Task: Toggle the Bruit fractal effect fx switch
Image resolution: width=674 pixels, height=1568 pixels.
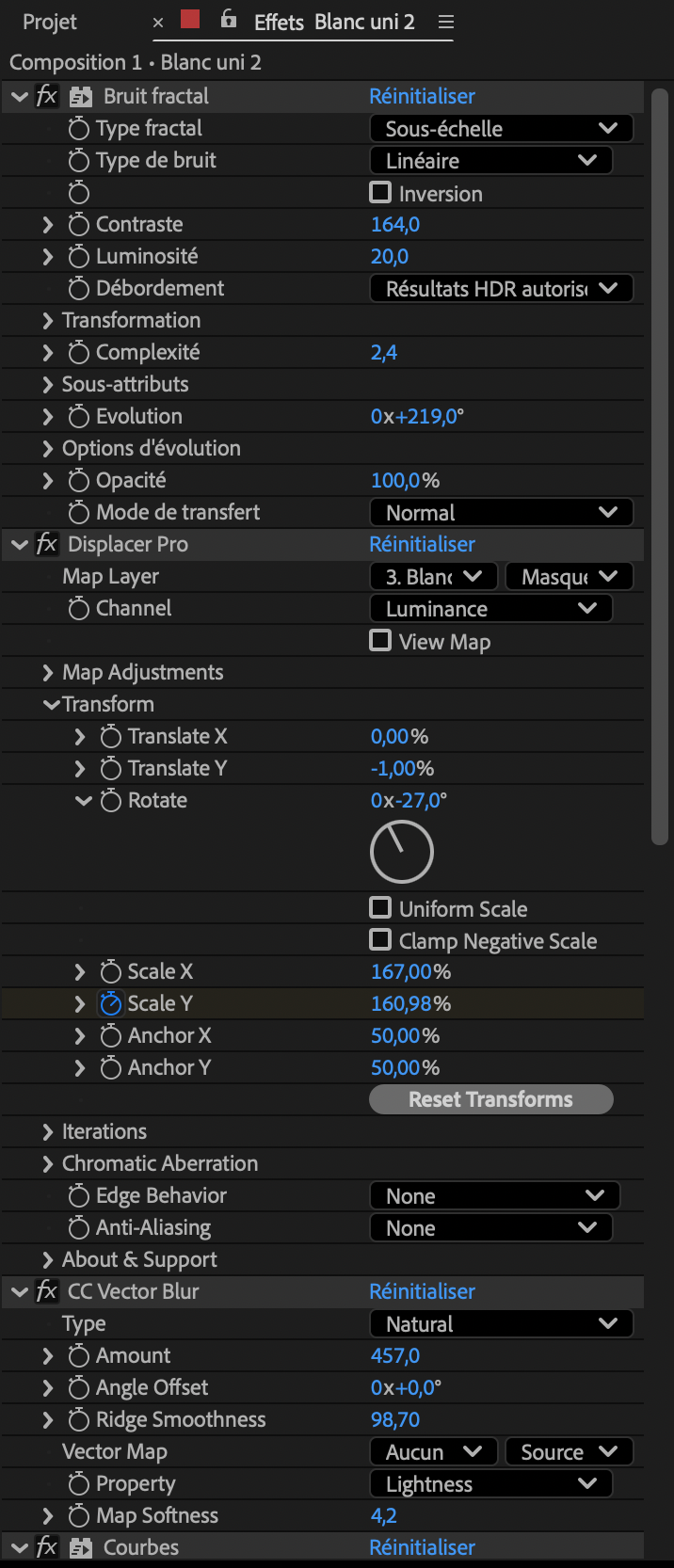Action: point(47,96)
